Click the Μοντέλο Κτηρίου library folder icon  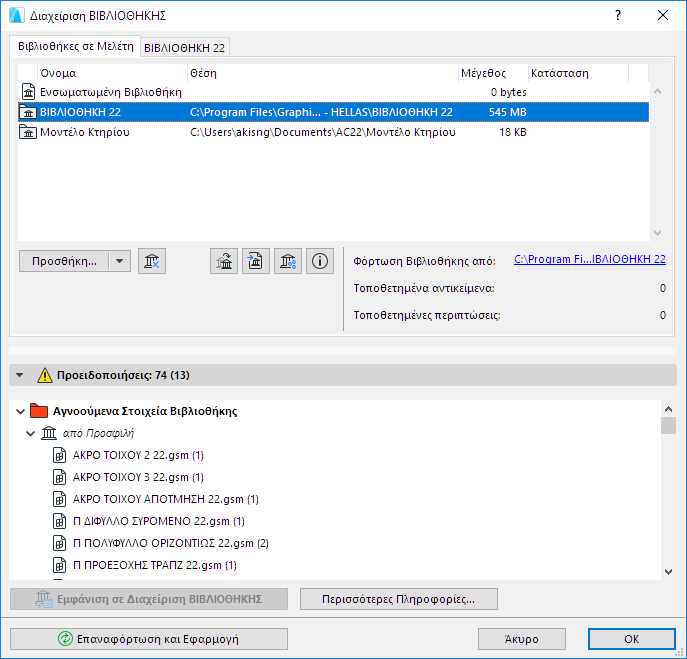28,132
